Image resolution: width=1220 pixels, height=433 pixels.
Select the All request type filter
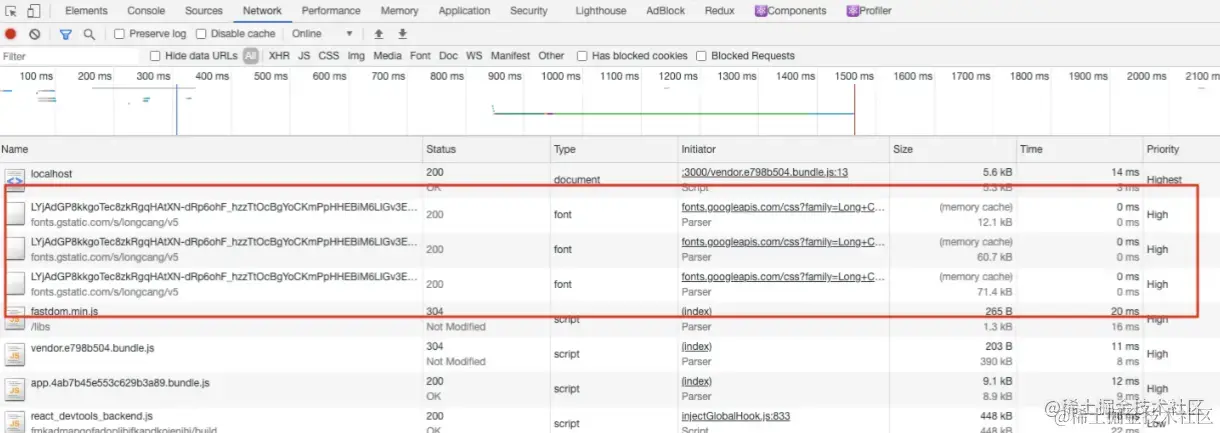point(250,56)
